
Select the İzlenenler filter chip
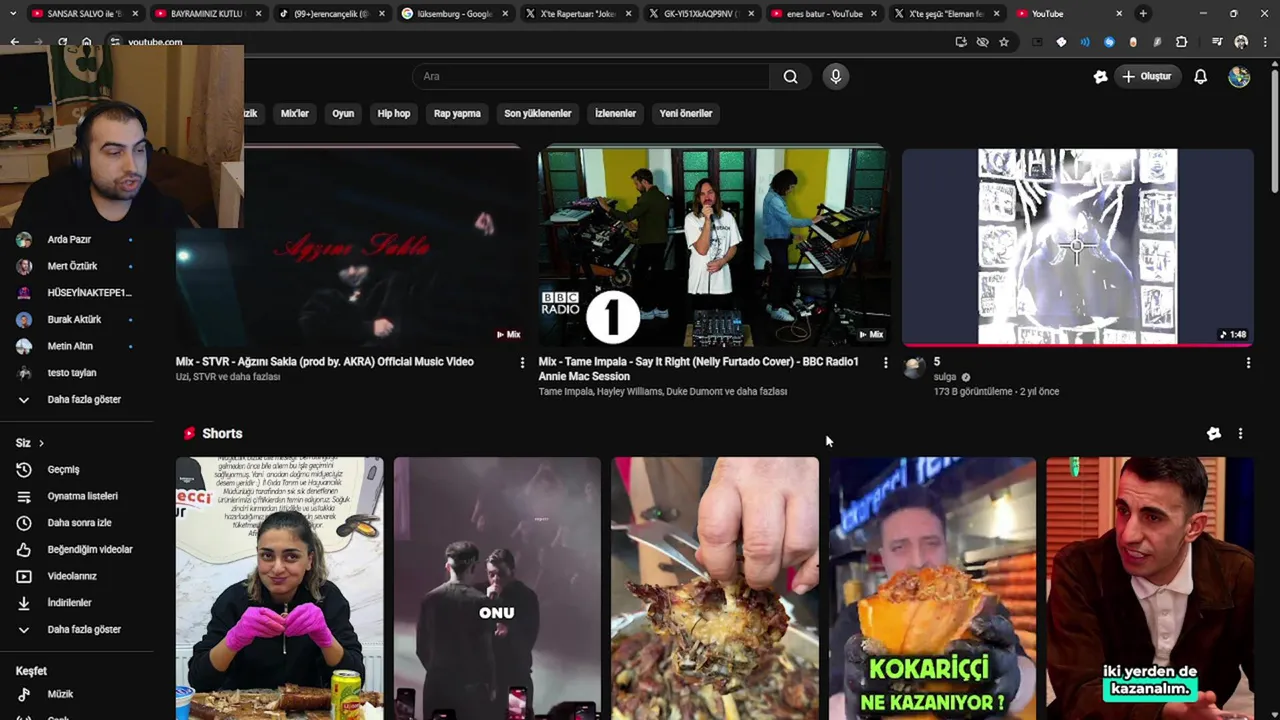click(615, 113)
